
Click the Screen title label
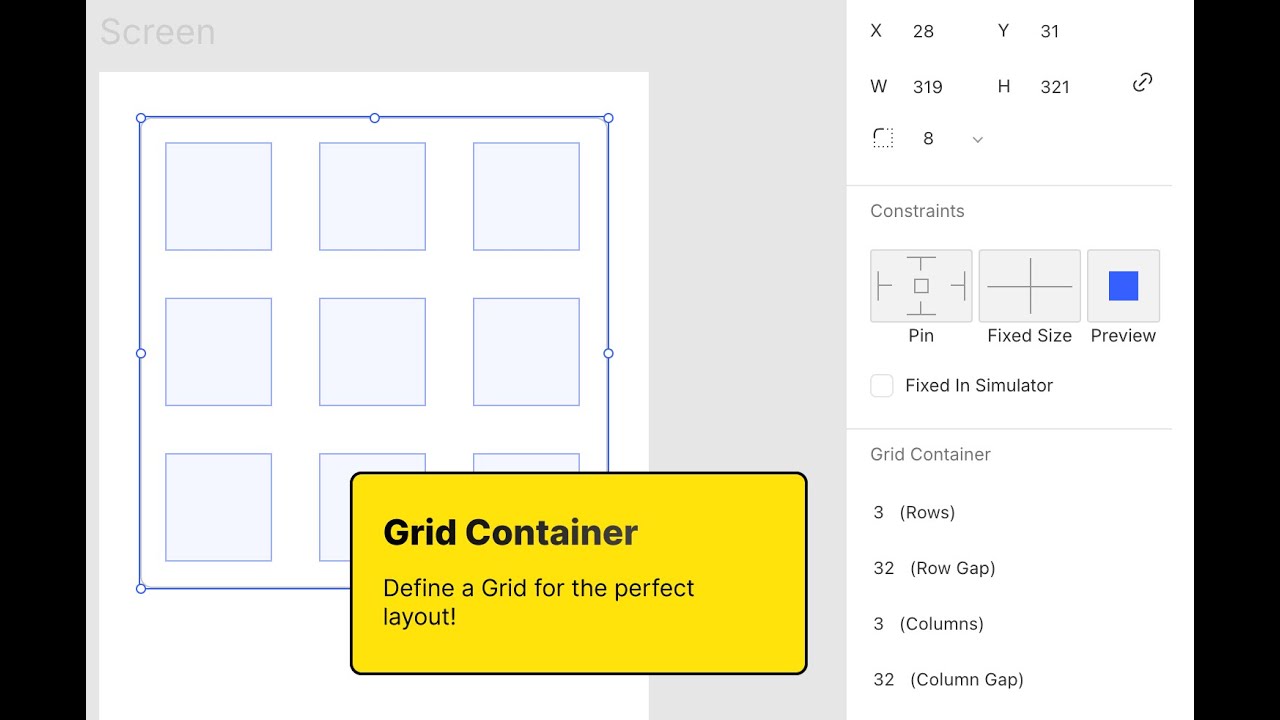point(157,32)
